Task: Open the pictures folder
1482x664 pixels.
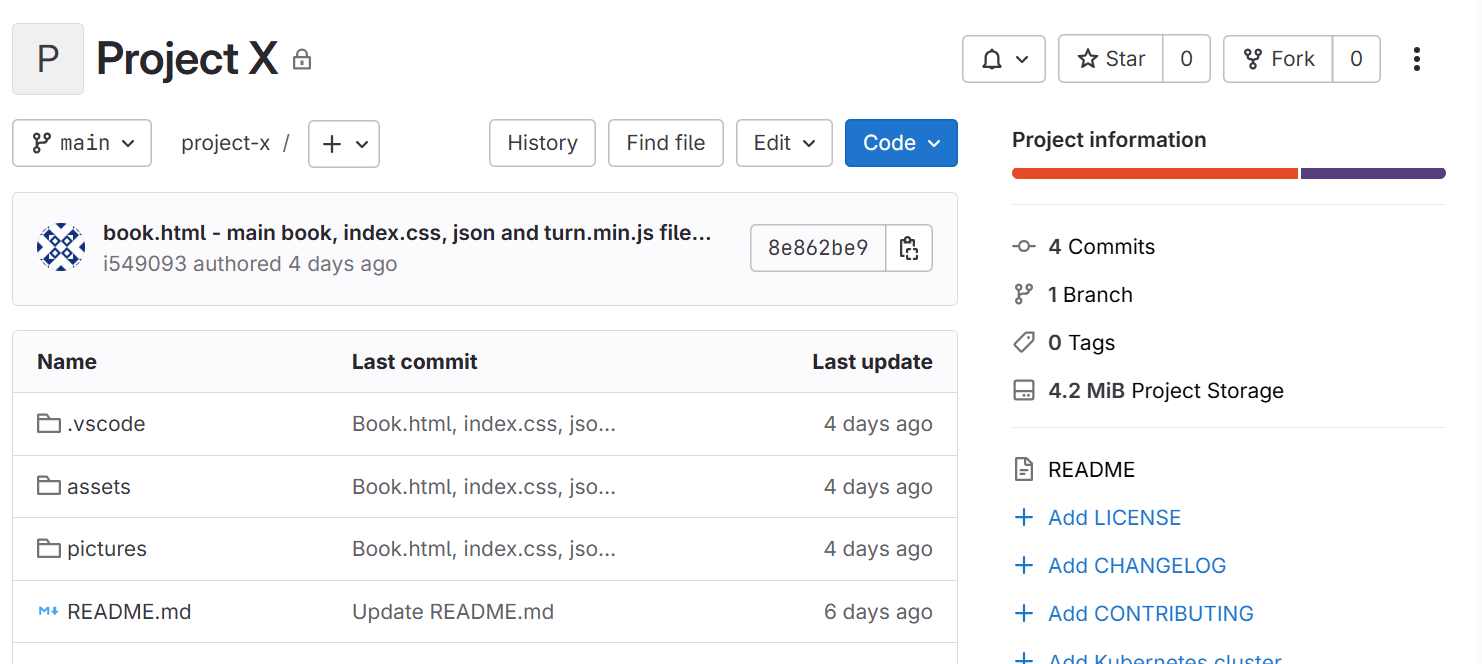Action: pyautogui.click(x=106, y=549)
